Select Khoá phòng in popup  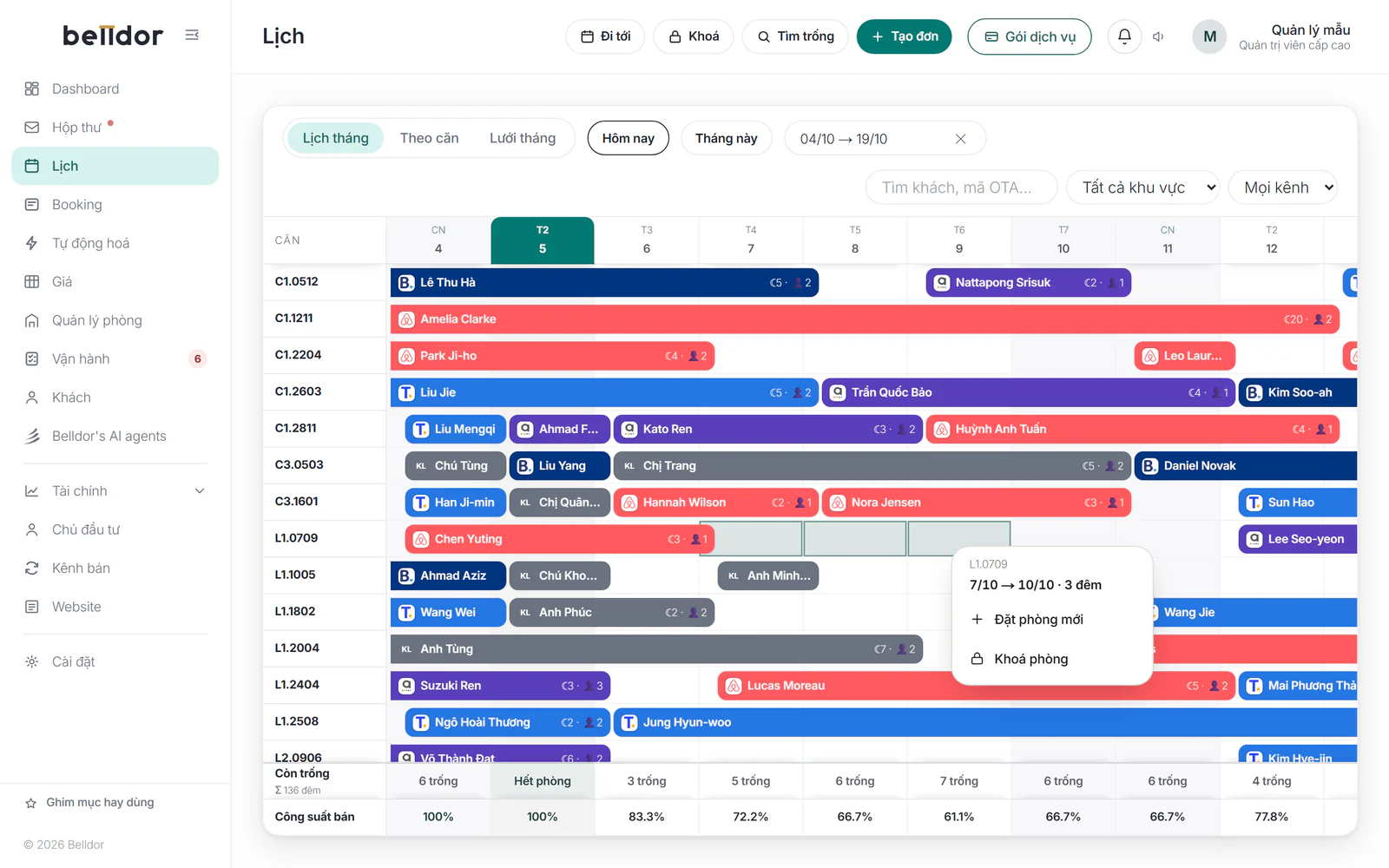click(x=1052, y=659)
